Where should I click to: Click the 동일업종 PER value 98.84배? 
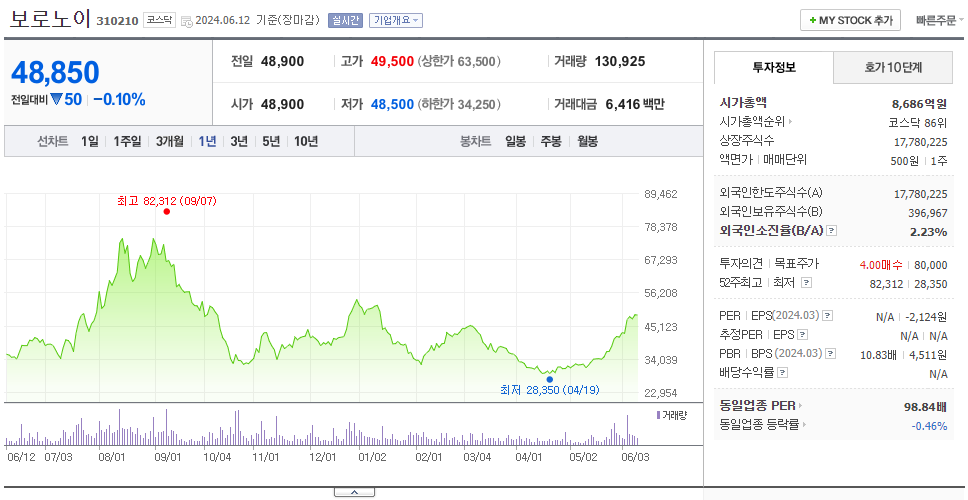pos(925,407)
